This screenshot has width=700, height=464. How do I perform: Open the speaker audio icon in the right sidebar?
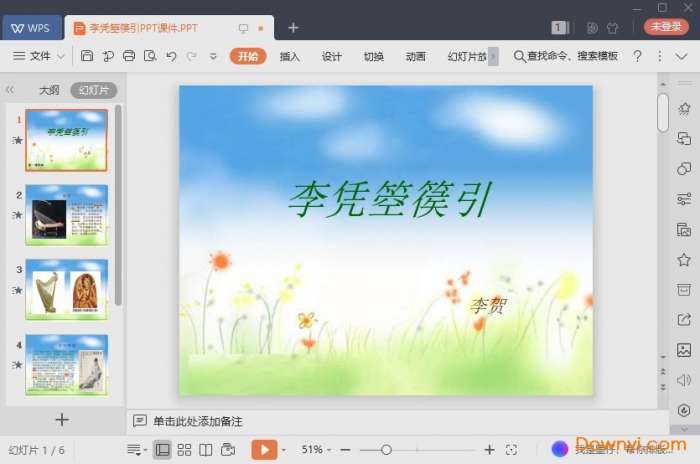click(x=684, y=380)
